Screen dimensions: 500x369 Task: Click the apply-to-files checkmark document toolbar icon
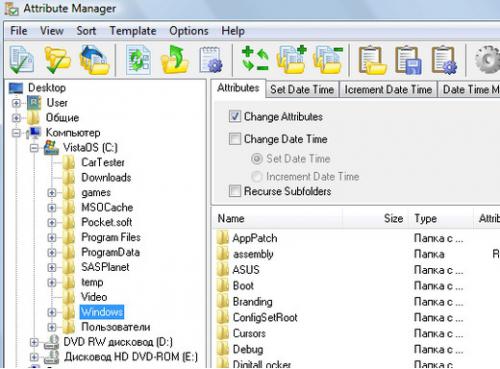[21, 60]
